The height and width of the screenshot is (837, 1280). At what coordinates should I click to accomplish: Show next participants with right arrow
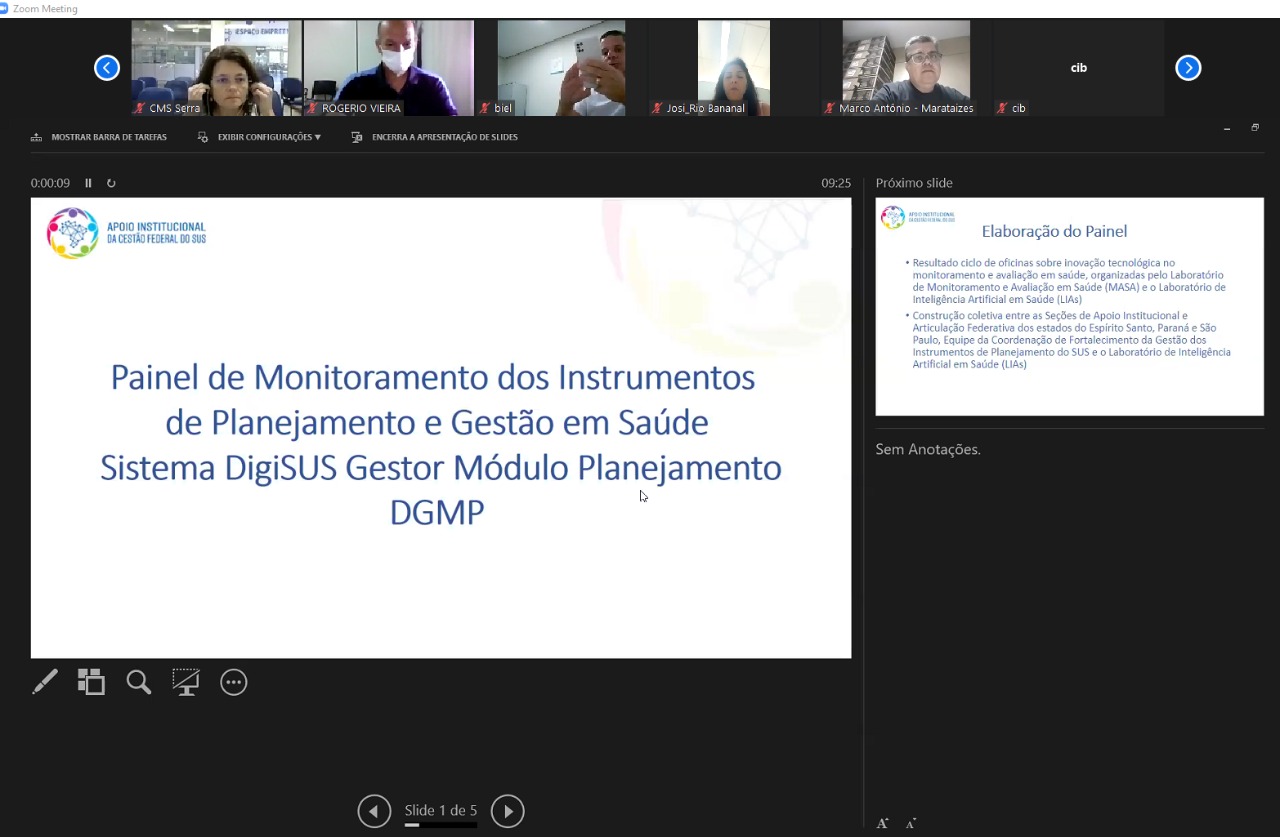(x=1188, y=68)
